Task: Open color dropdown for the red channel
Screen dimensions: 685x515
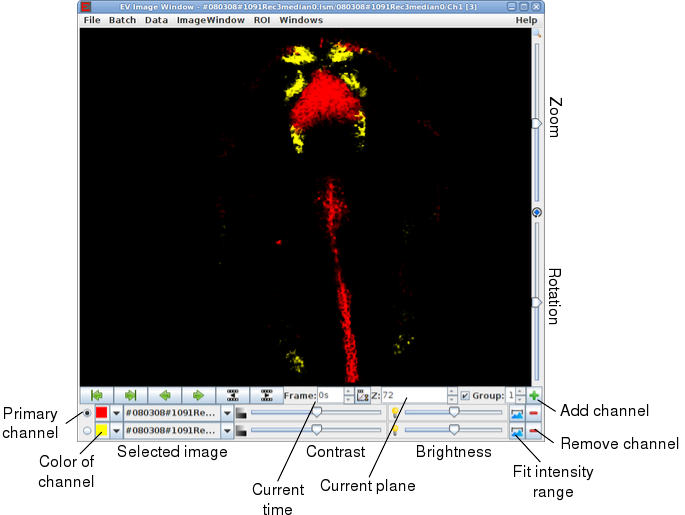Action: [x=116, y=413]
